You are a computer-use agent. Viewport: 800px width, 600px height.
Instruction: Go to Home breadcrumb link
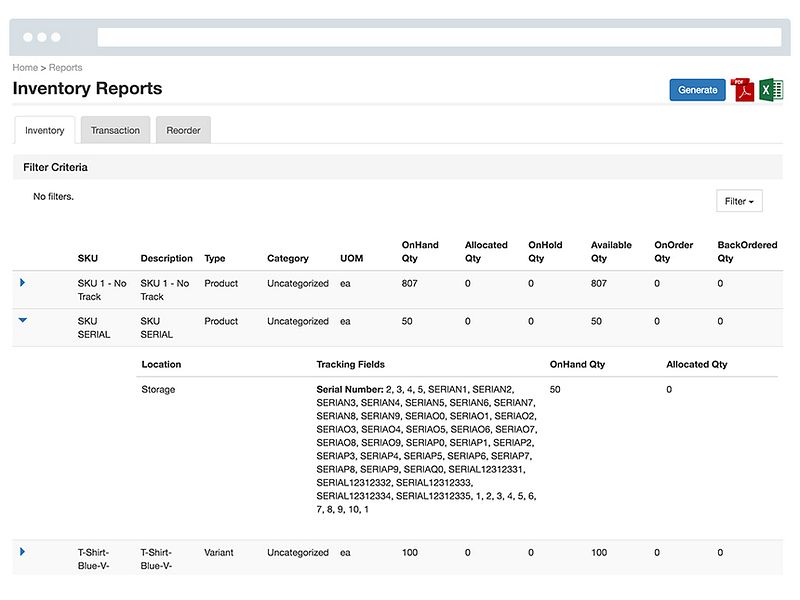tap(25, 67)
